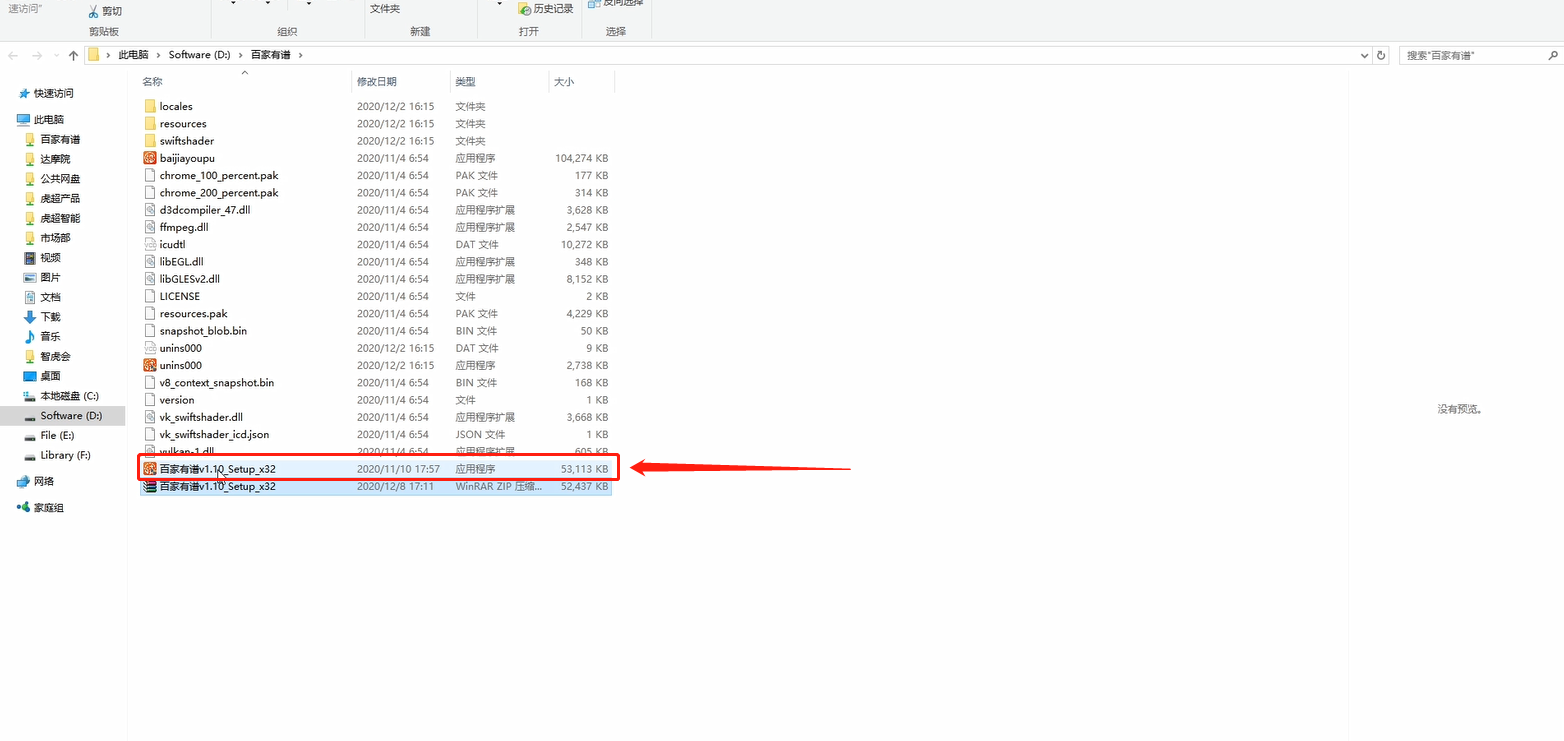Screen dimensions: 1564x741
Task: Click the unins000 application (应用程序) icon
Action: [150, 365]
